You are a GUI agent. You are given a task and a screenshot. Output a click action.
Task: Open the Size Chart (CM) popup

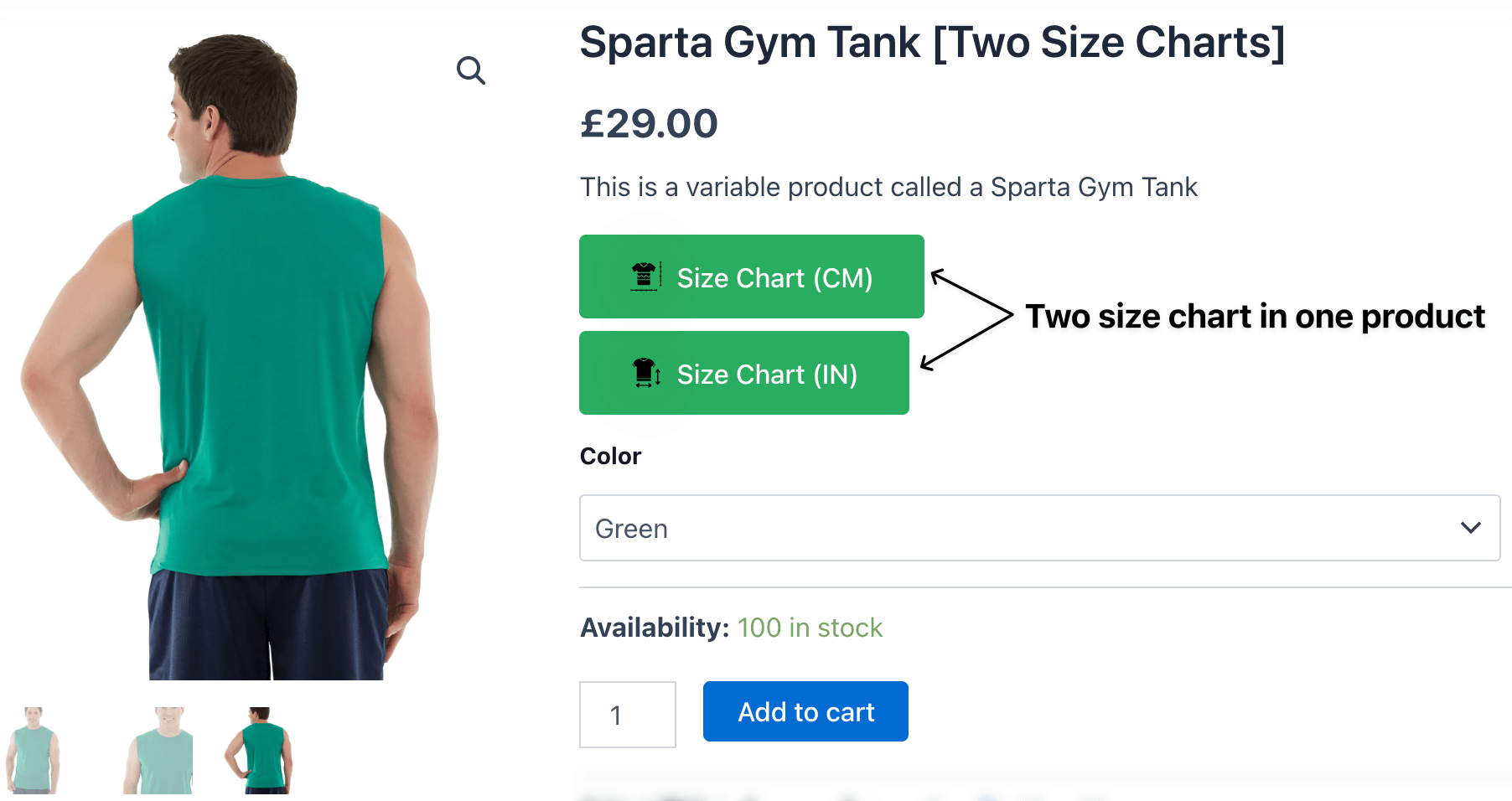click(751, 276)
